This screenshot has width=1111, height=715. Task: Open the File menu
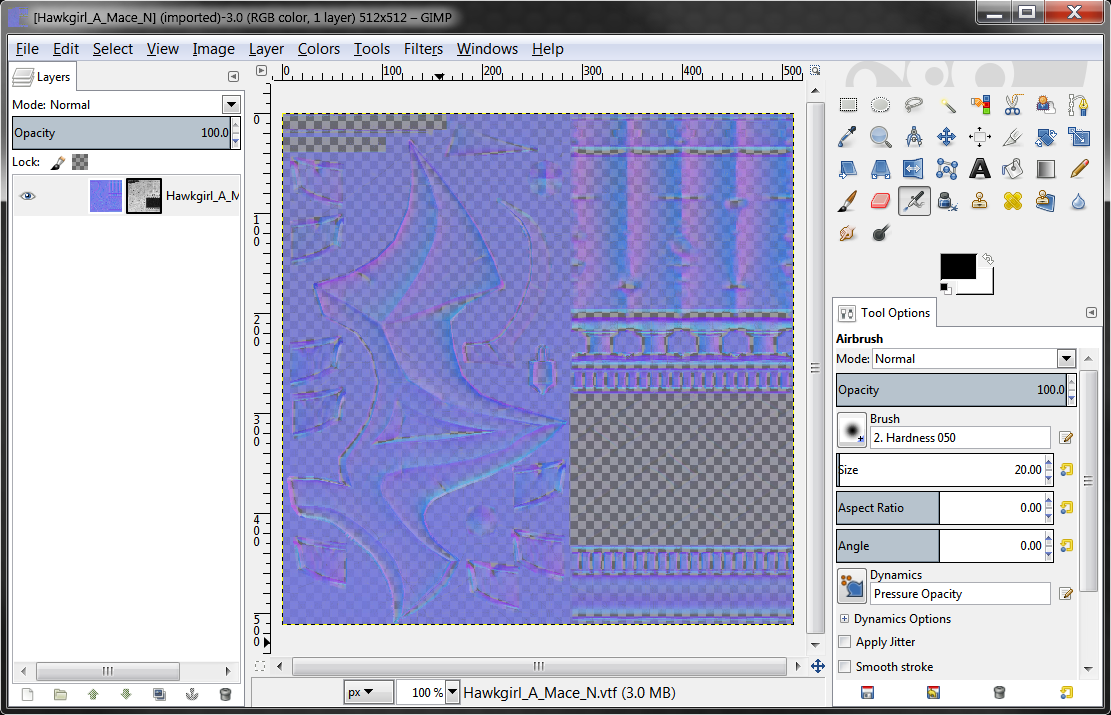pyautogui.click(x=27, y=49)
